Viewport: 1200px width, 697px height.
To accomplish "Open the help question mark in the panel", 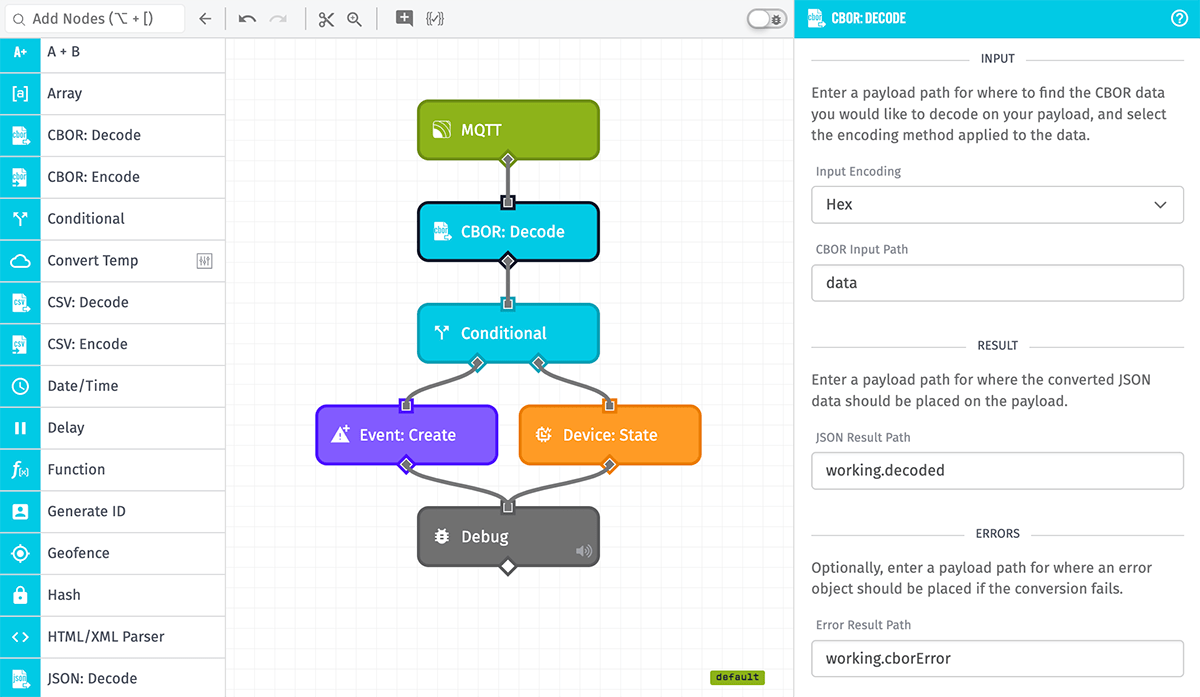I will pos(1181,17).
